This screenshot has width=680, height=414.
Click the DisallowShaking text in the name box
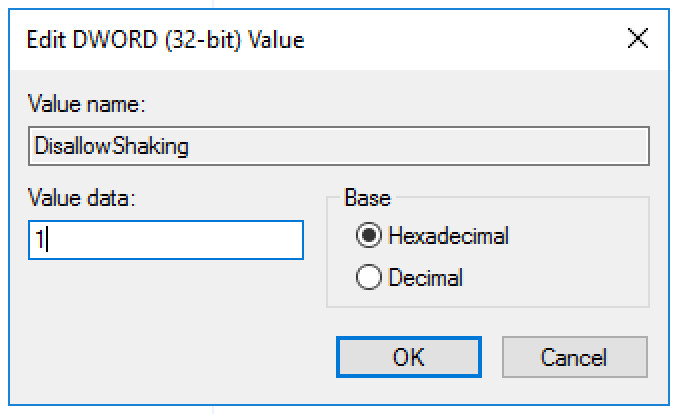point(111,146)
